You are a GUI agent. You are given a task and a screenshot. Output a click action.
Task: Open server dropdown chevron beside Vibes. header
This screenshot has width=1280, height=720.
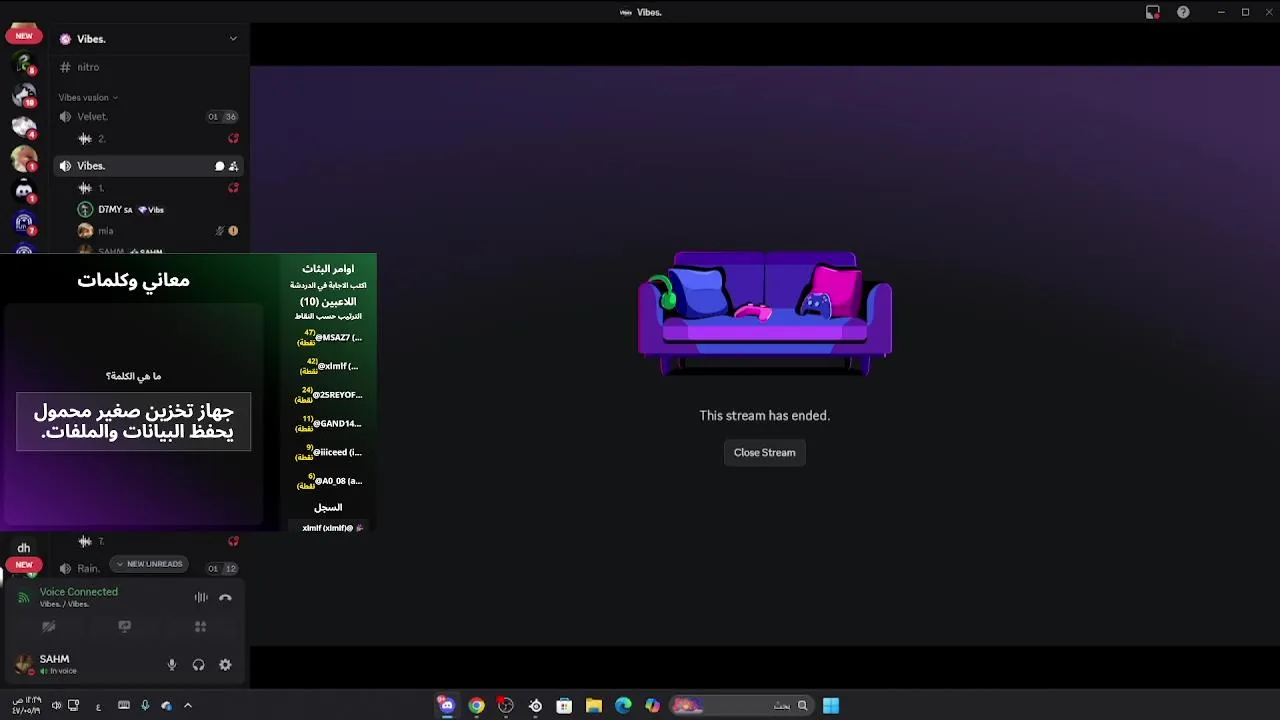tap(233, 39)
